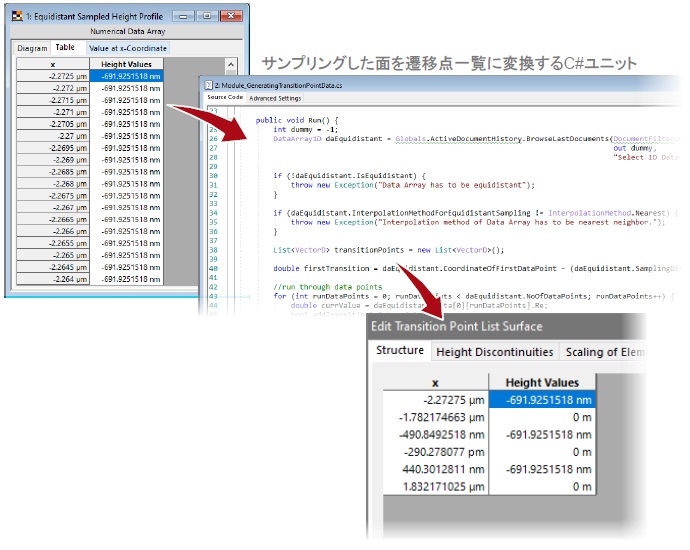Select the x cell -2.266 µm
The image size is (690, 550).
pos(53,231)
